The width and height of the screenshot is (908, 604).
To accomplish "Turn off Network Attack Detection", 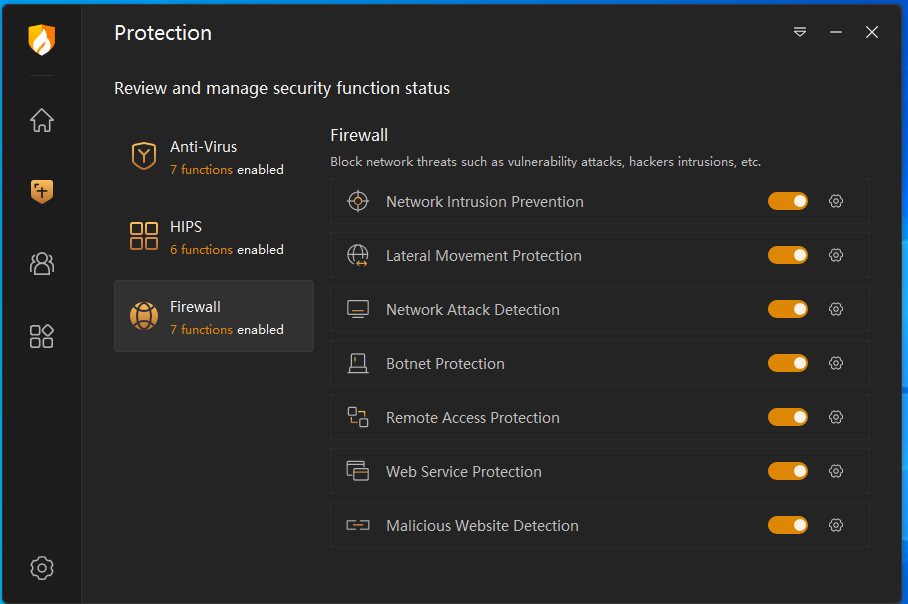I will pyautogui.click(x=788, y=309).
